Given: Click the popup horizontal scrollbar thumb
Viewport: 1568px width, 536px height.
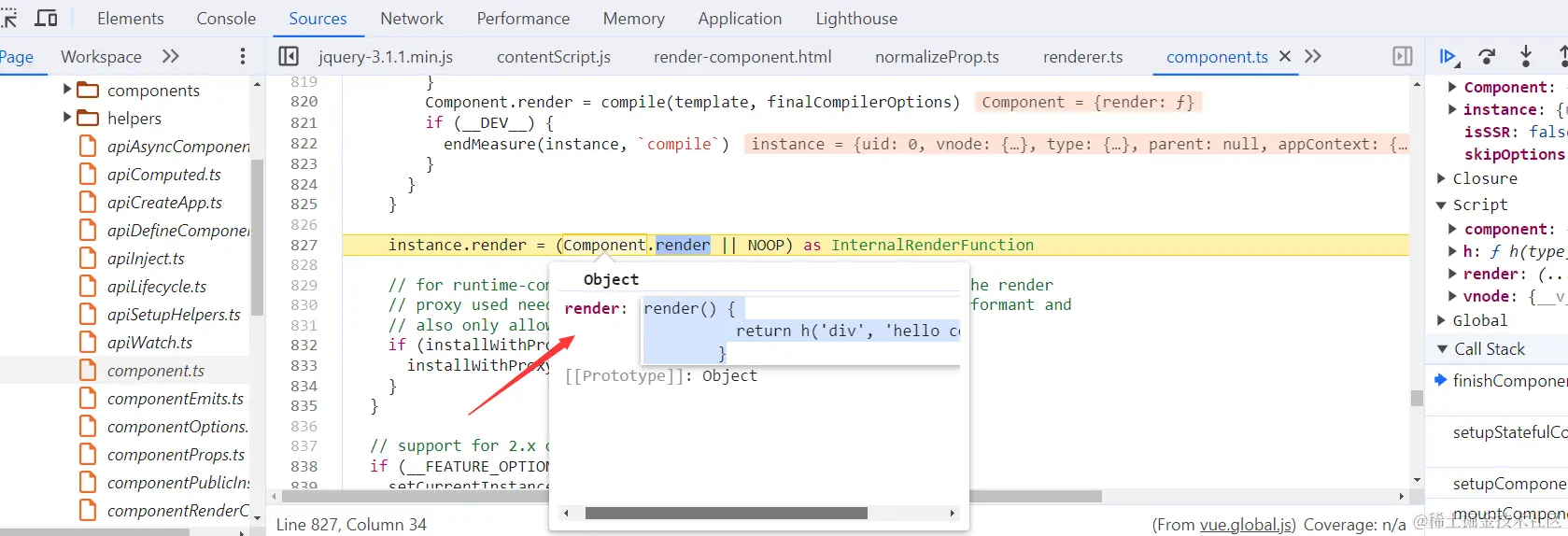Looking at the screenshot, I should pyautogui.click(x=726, y=513).
